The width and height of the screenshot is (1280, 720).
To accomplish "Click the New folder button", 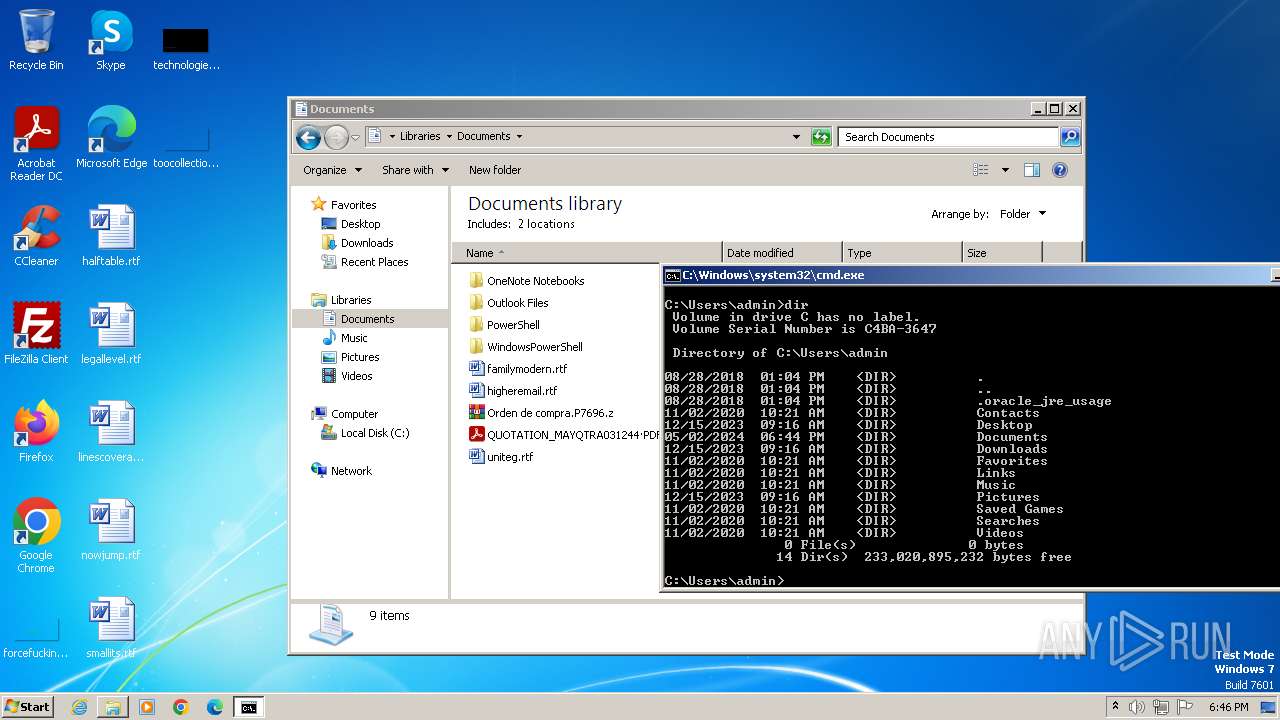I will (x=495, y=170).
